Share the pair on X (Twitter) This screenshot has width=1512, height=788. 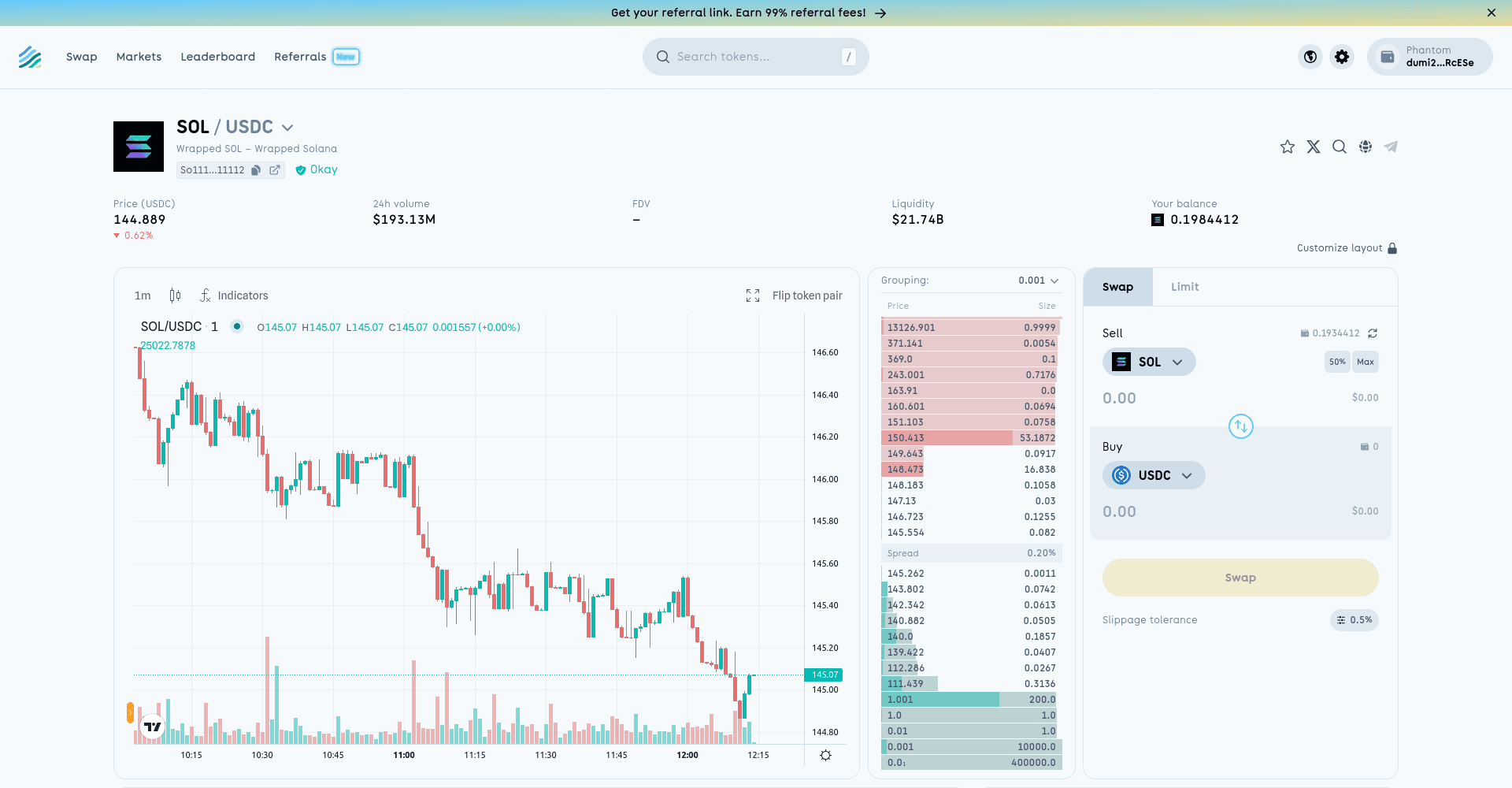[1314, 147]
